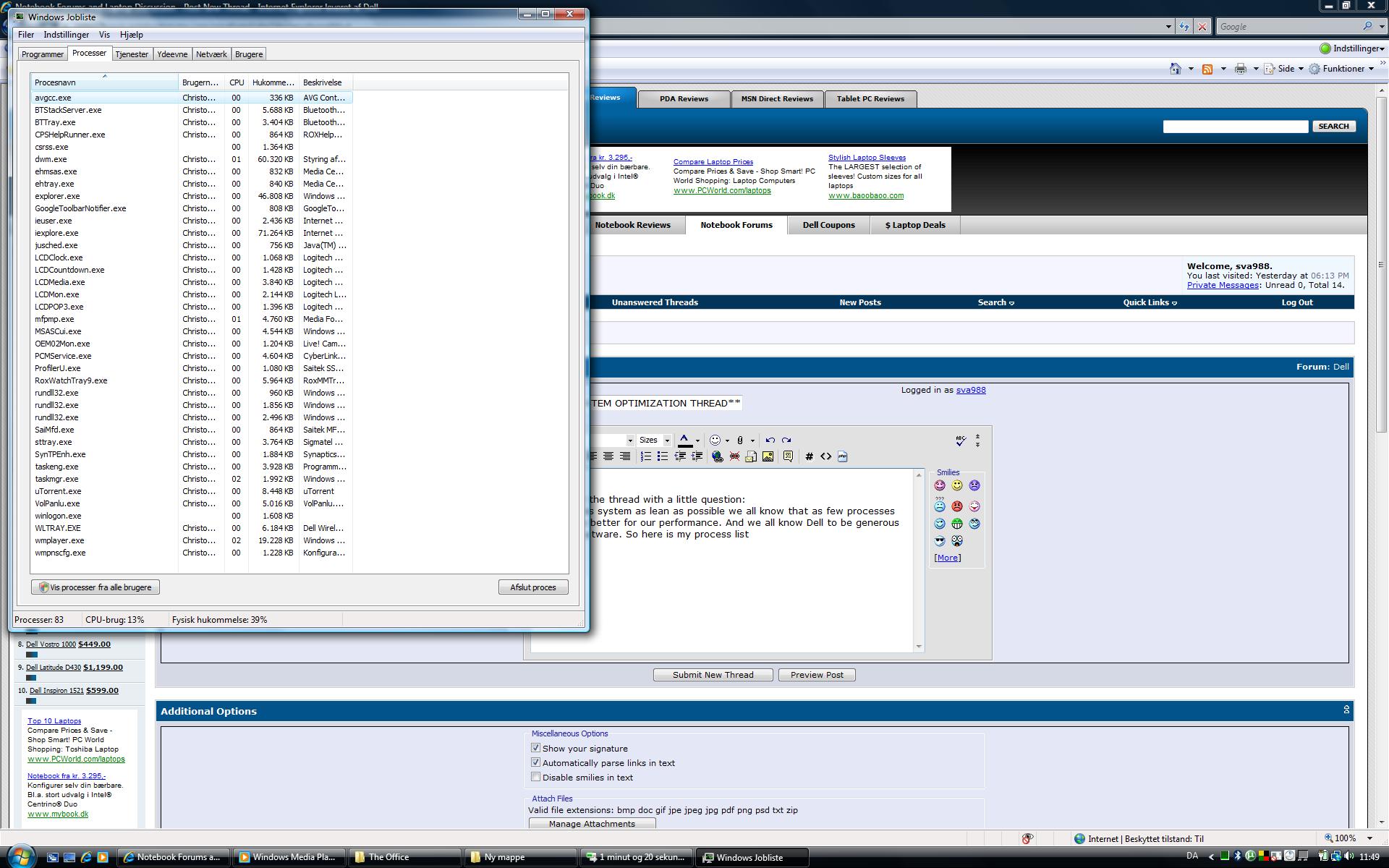
Task: Click the wrap CODE tags hash icon
Action: tap(809, 456)
